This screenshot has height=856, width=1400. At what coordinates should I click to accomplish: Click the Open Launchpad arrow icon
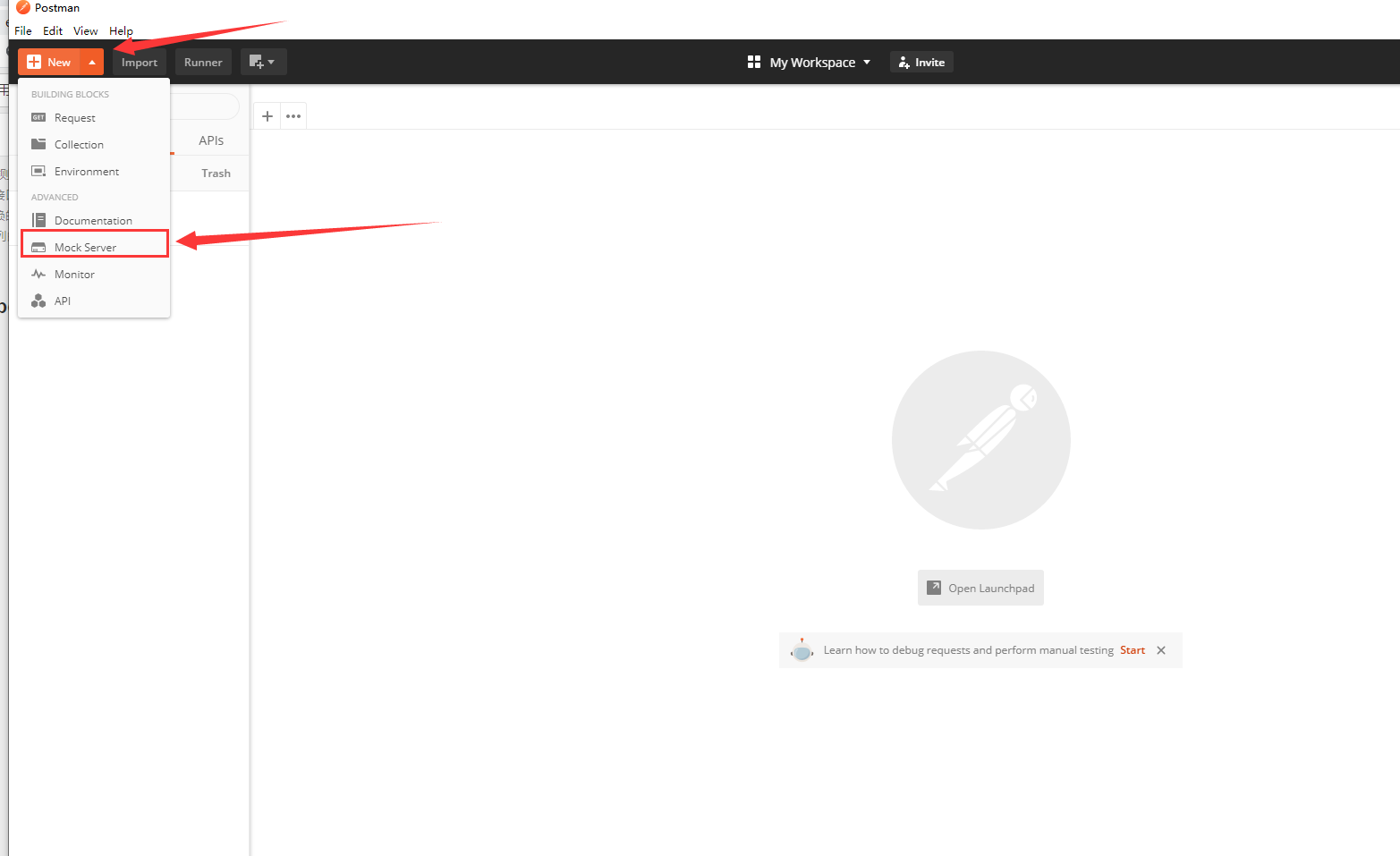[x=934, y=588]
